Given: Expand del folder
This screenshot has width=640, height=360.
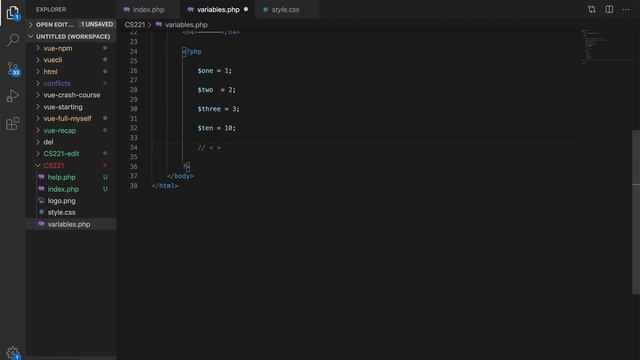Looking at the screenshot, I should click(x=71, y=142).
